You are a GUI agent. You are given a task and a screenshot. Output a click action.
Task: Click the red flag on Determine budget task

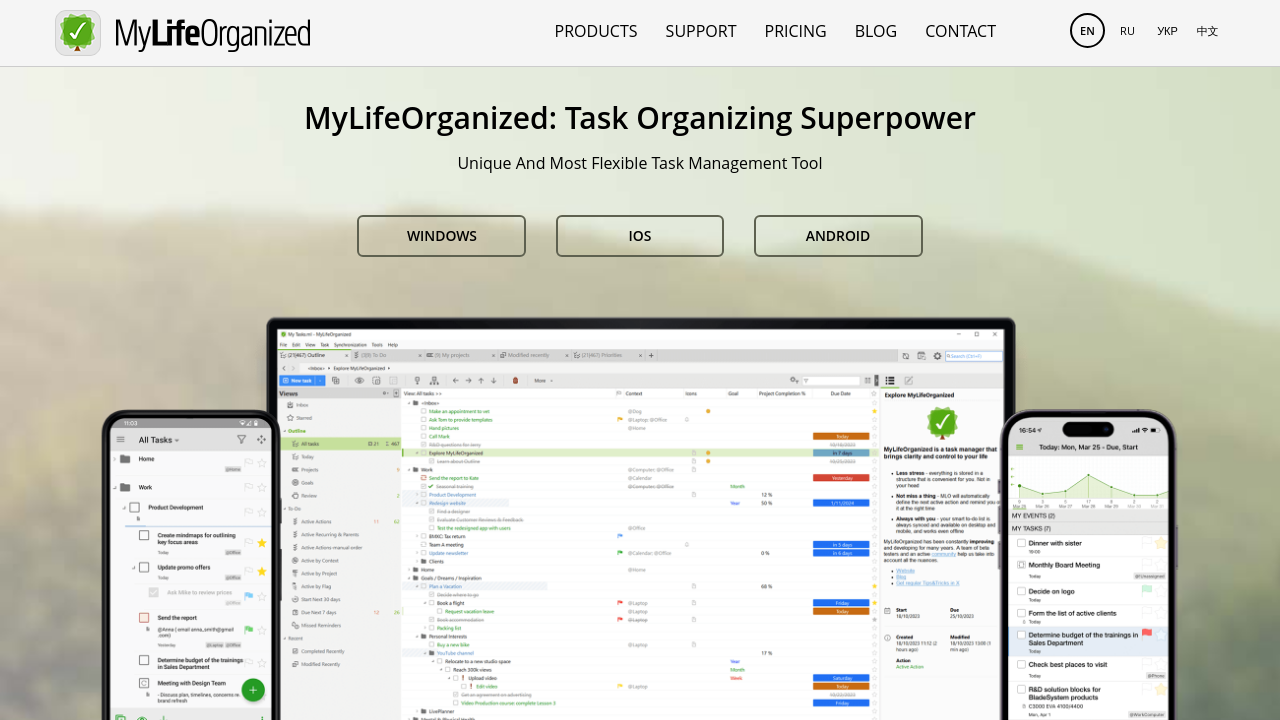[x=1147, y=633]
